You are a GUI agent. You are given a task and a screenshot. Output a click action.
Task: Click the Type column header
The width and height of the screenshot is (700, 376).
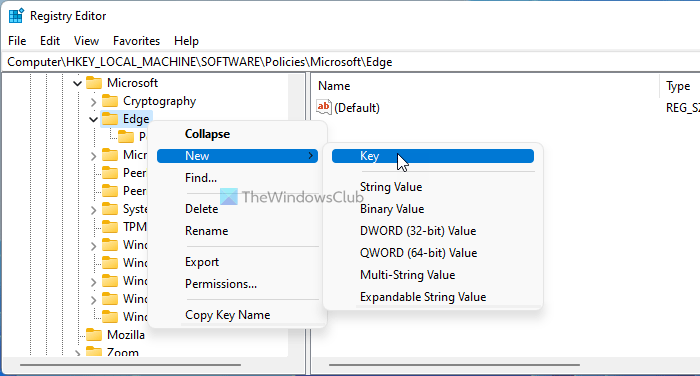click(x=679, y=86)
